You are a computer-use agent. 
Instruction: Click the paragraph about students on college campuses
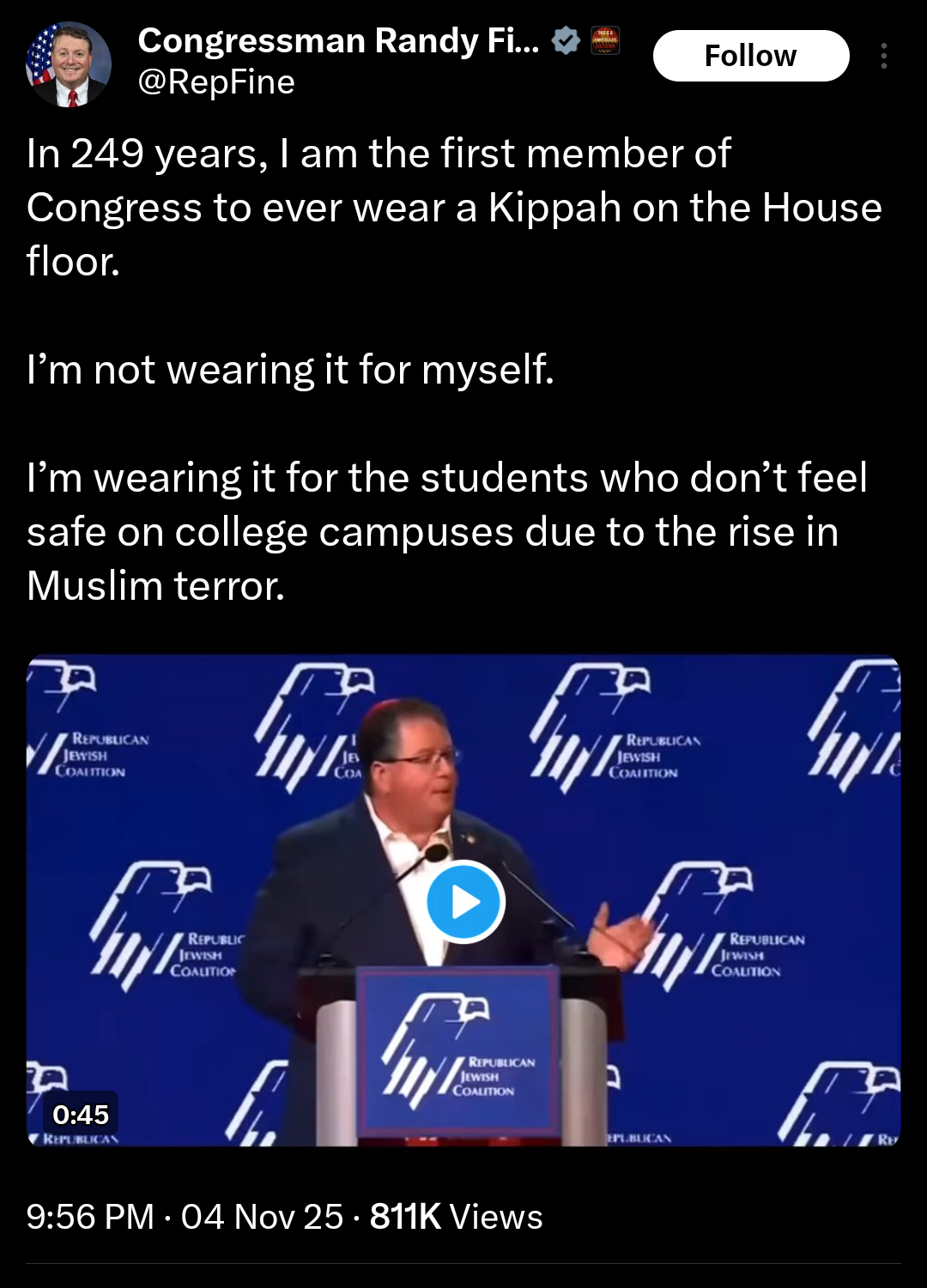447,531
